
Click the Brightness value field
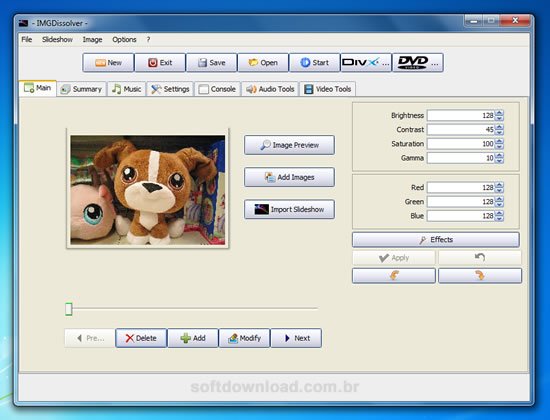(461, 115)
